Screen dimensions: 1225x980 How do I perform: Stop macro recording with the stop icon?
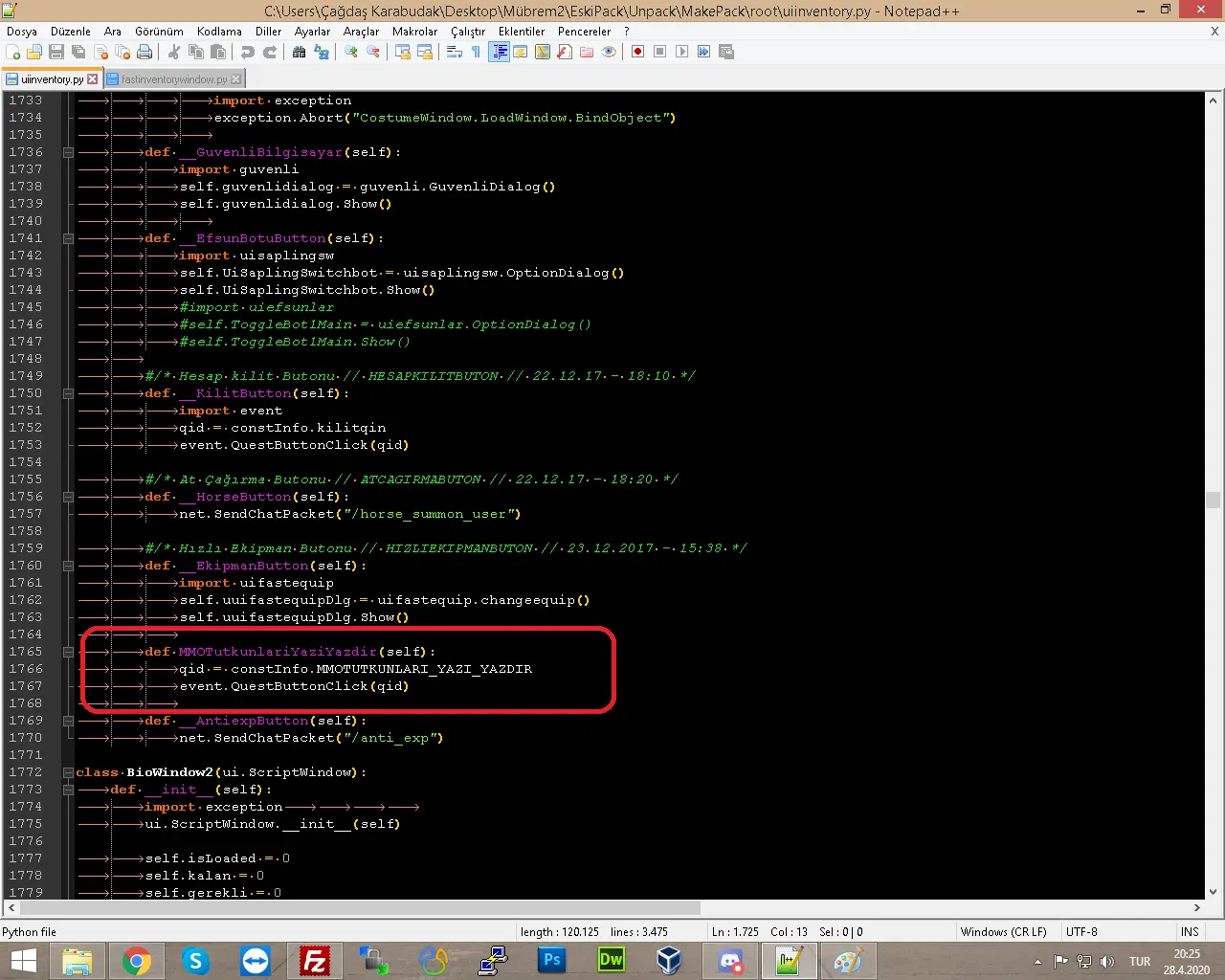point(660,52)
